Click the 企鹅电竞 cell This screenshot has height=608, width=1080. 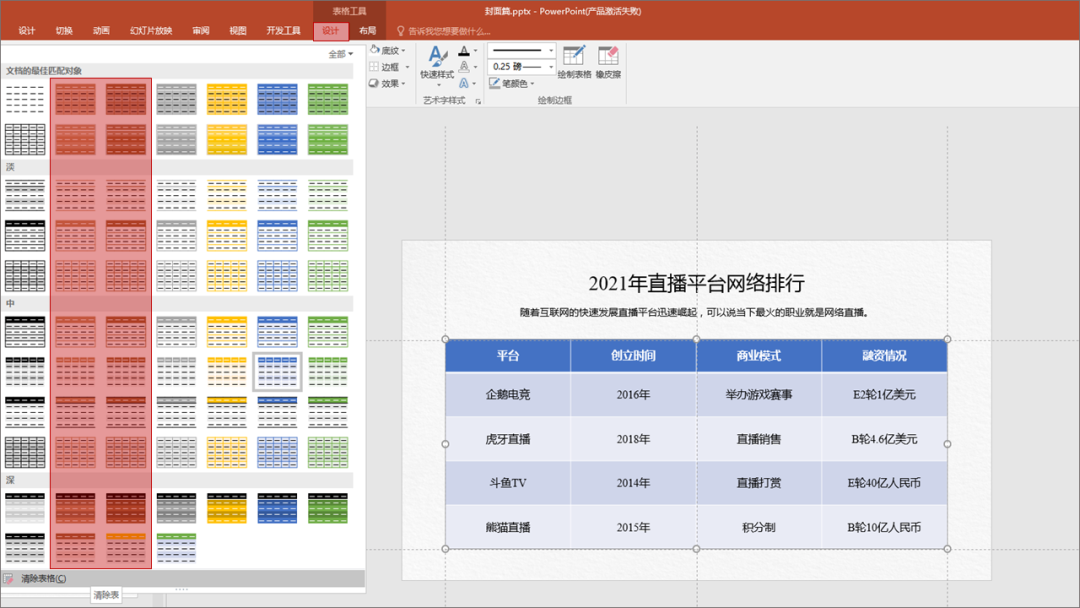point(508,395)
